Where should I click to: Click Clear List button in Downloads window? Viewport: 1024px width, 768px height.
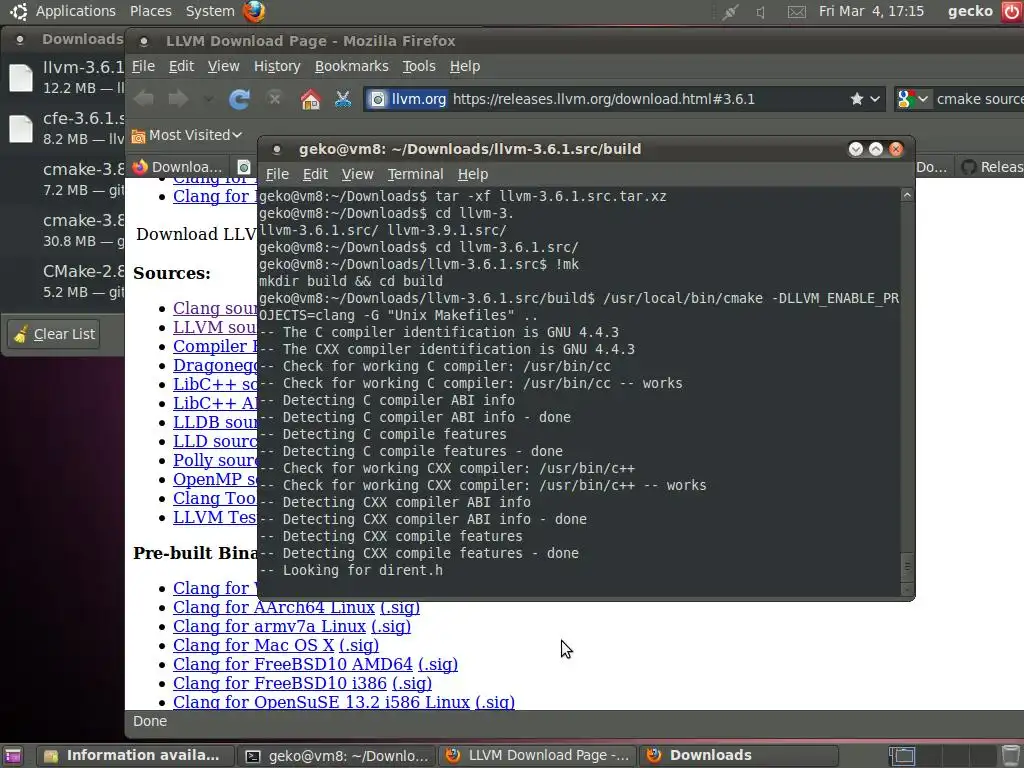(54, 334)
